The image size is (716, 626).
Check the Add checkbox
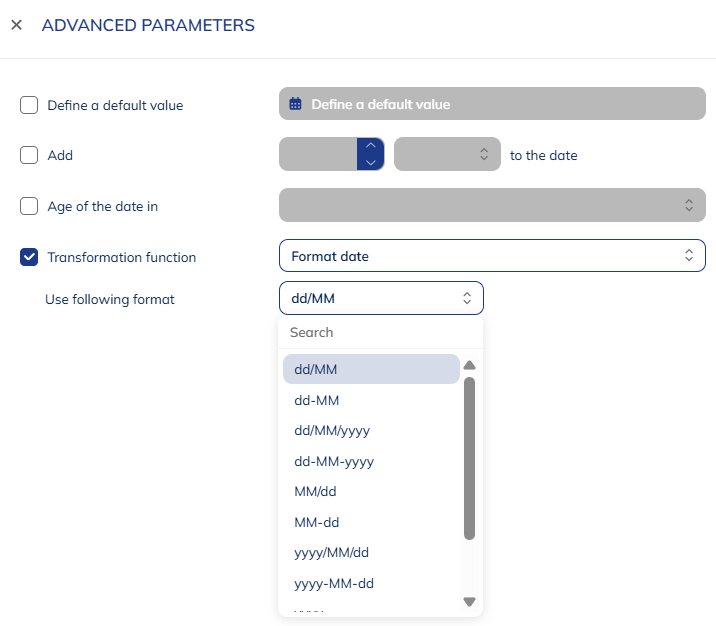pyautogui.click(x=29, y=155)
